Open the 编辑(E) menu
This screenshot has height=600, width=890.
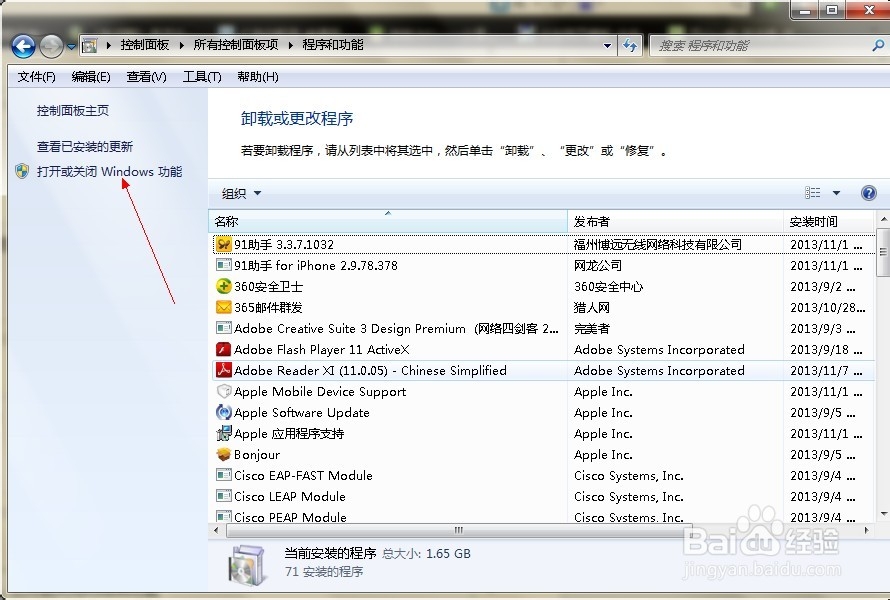point(91,77)
